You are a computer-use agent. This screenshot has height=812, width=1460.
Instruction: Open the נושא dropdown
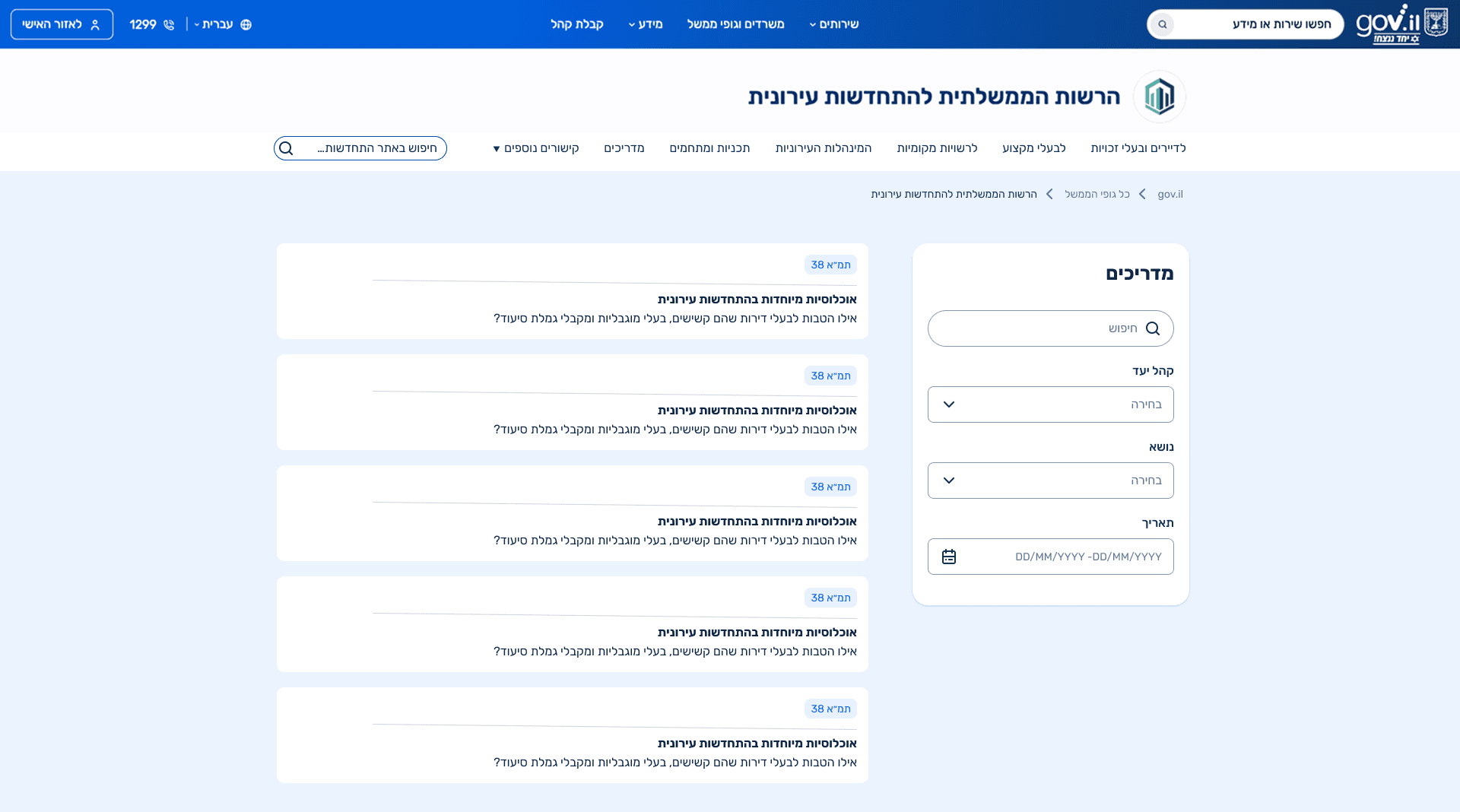tap(1050, 481)
